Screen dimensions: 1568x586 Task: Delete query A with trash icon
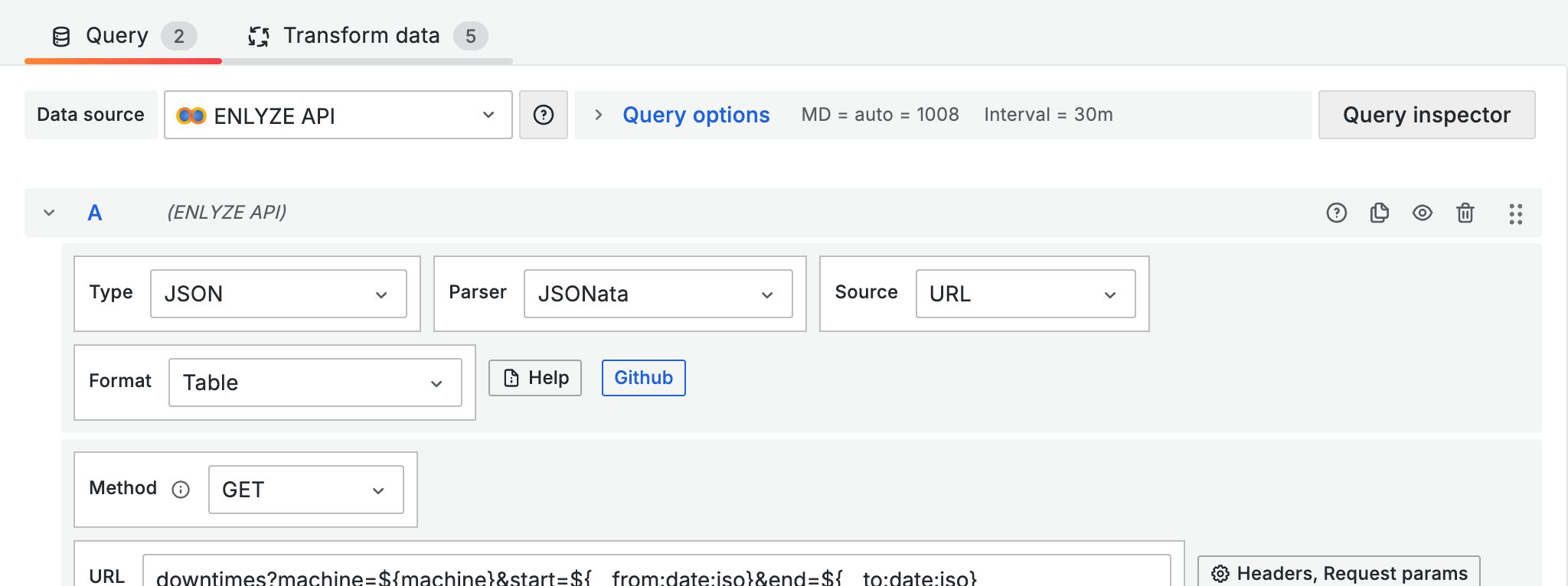coord(1465,213)
